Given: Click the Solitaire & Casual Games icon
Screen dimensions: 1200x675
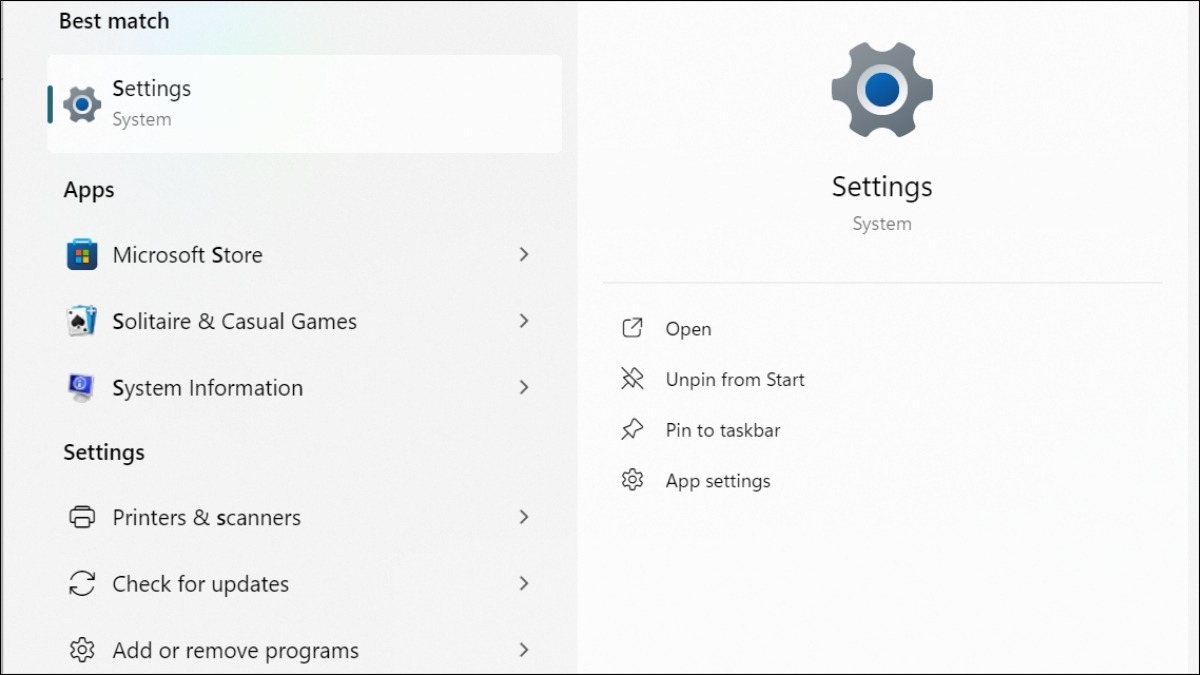Looking at the screenshot, I should click(82, 321).
